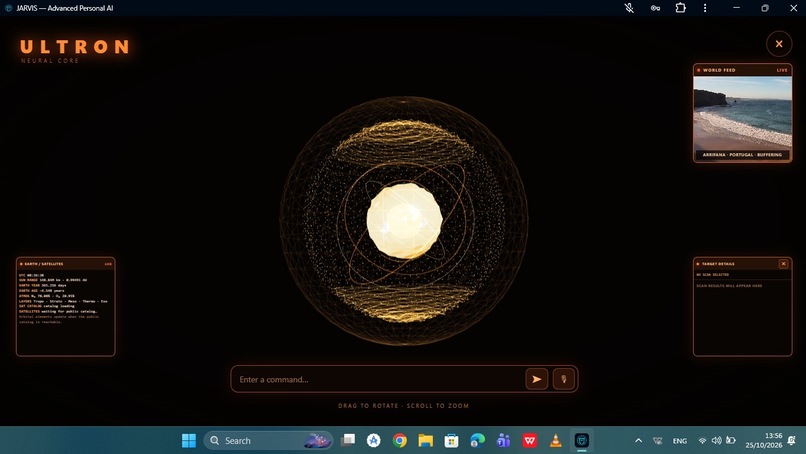Send the command with the arrow button
The height and width of the screenshot is (454, 806).
tap(537, 379)
